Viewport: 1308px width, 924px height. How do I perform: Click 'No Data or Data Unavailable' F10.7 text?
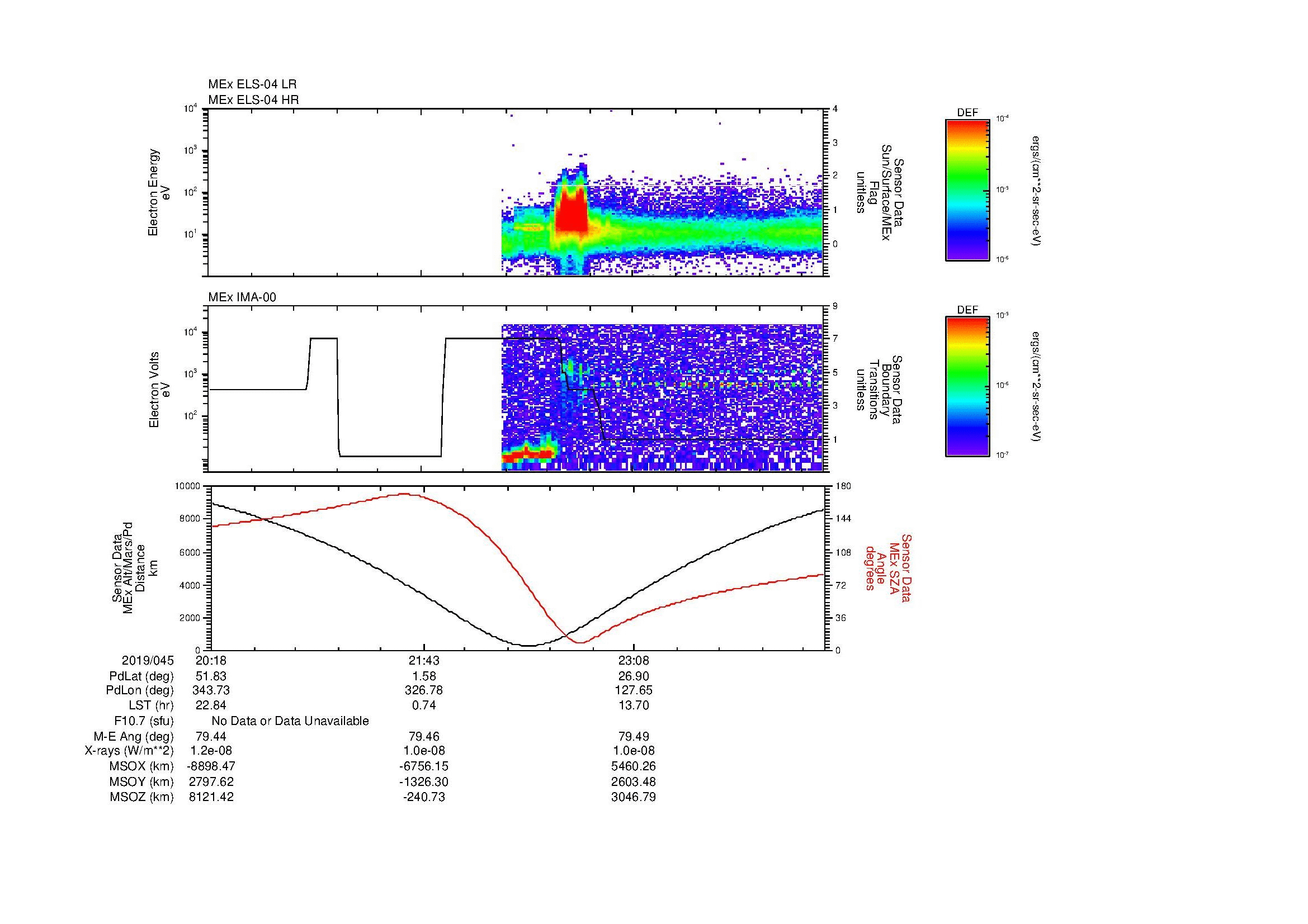coord(290,721)
